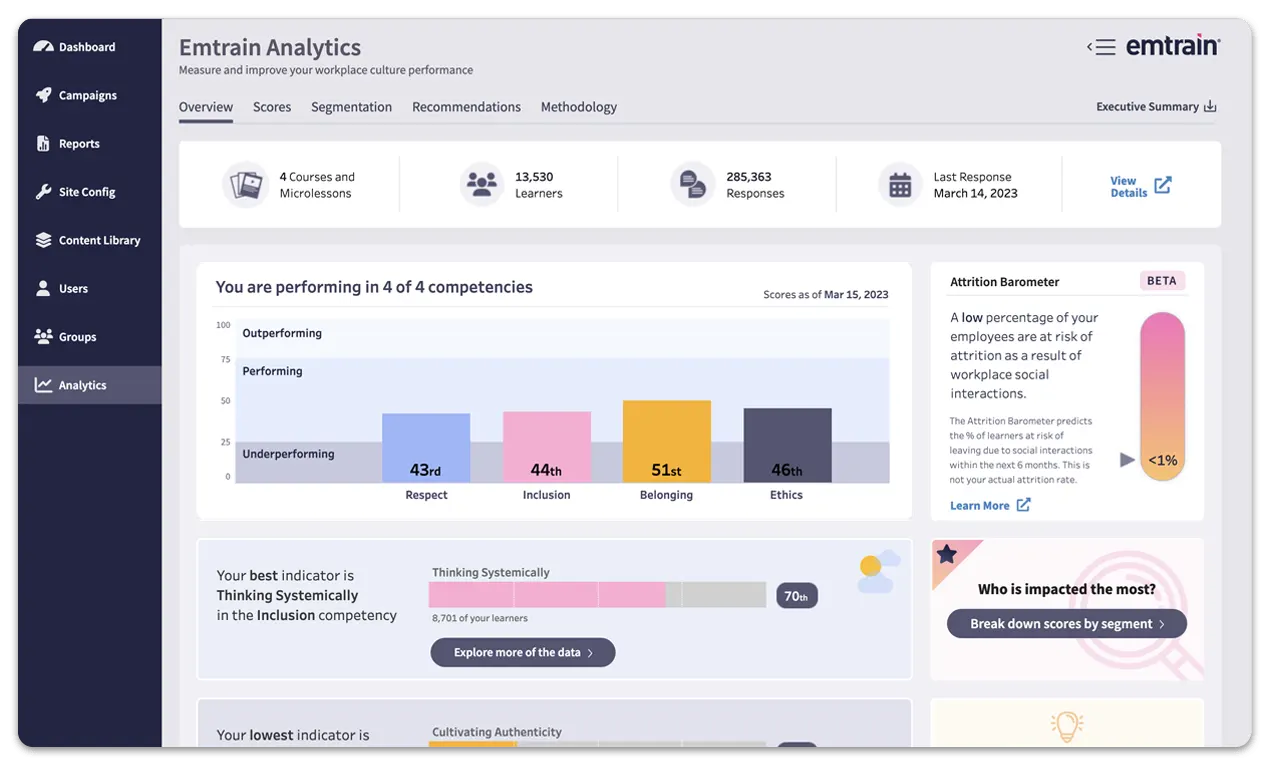Viewport: 1270px width, 764px height.
Task: Click the Executive Summary download icon
Action: 1210,106
